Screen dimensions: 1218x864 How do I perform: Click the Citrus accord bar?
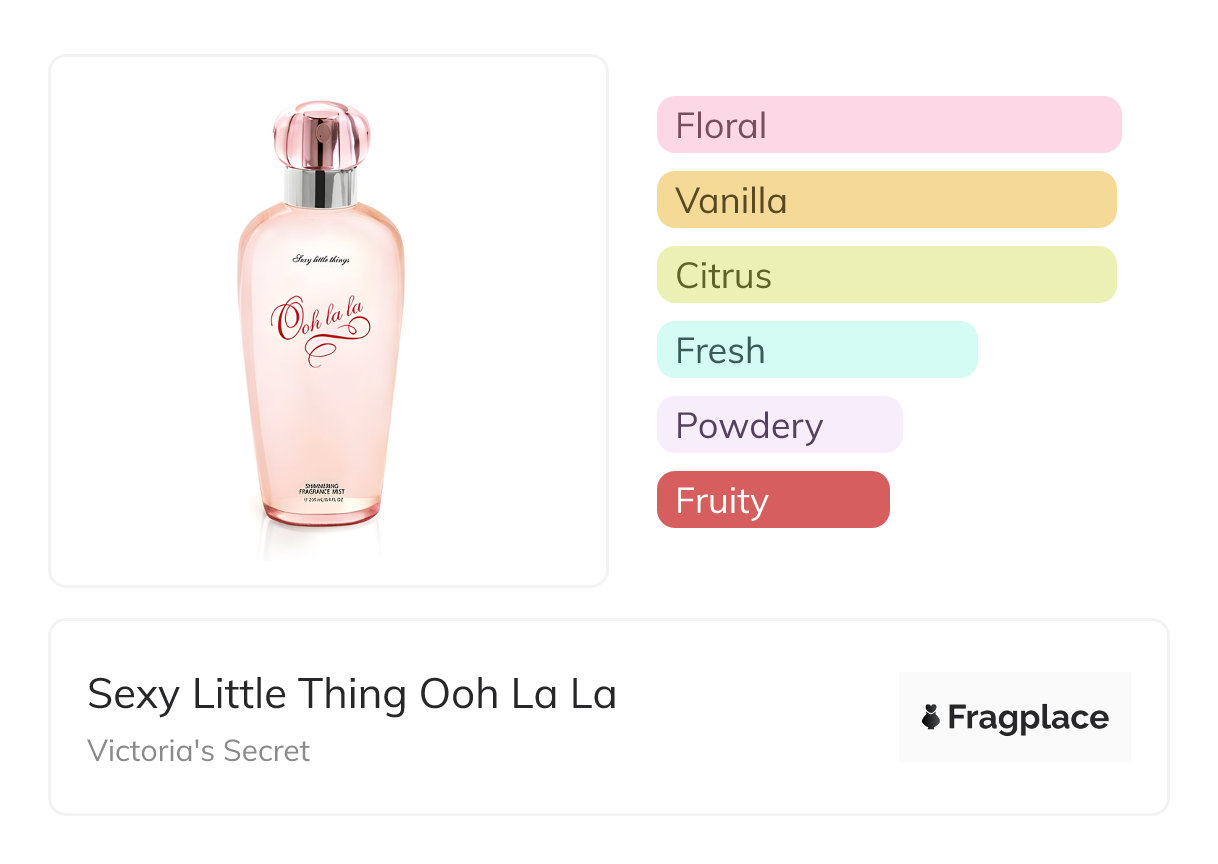886,275
